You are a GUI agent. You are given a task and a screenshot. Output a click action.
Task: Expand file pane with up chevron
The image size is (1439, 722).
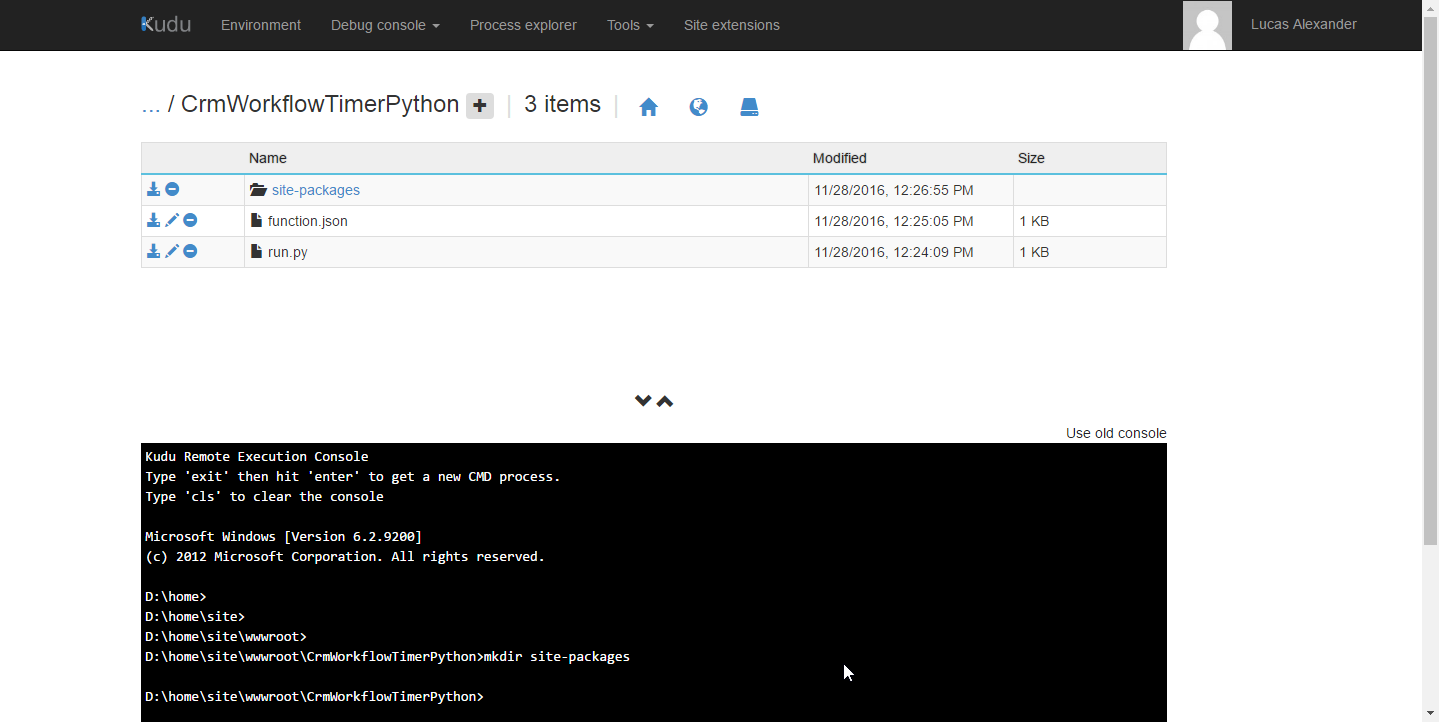[x=665, y=401]
